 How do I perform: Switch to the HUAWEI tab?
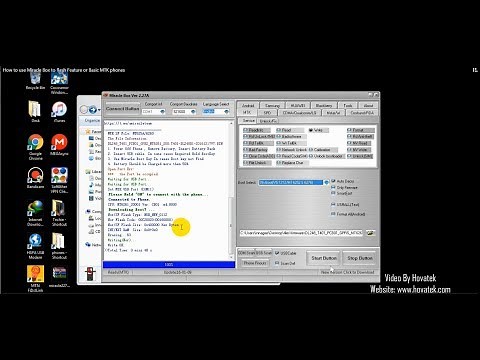click(x=298, y=105)
